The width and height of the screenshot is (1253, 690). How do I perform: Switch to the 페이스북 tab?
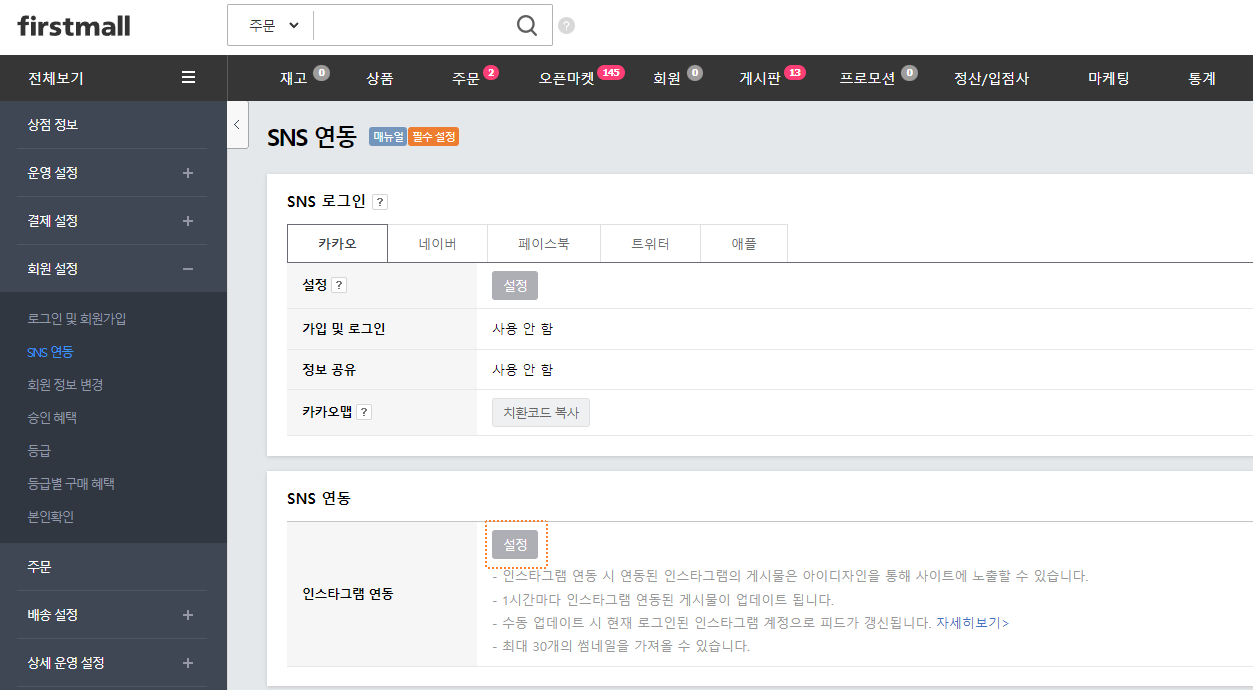[x=544, y=243]
